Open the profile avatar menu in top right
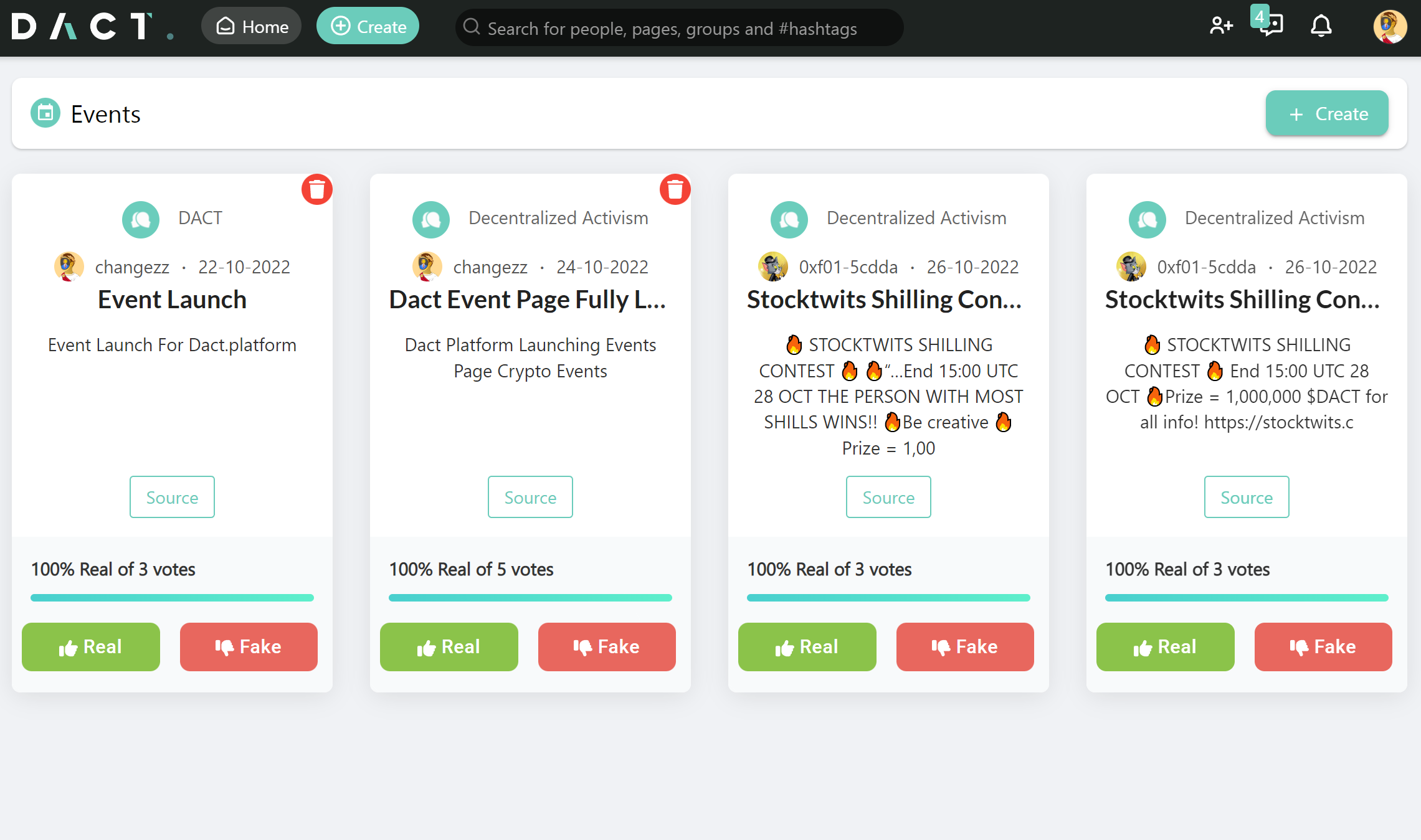Image resolution: width=1421 pixels, height=840 pixels. [x=1389, y=27]
